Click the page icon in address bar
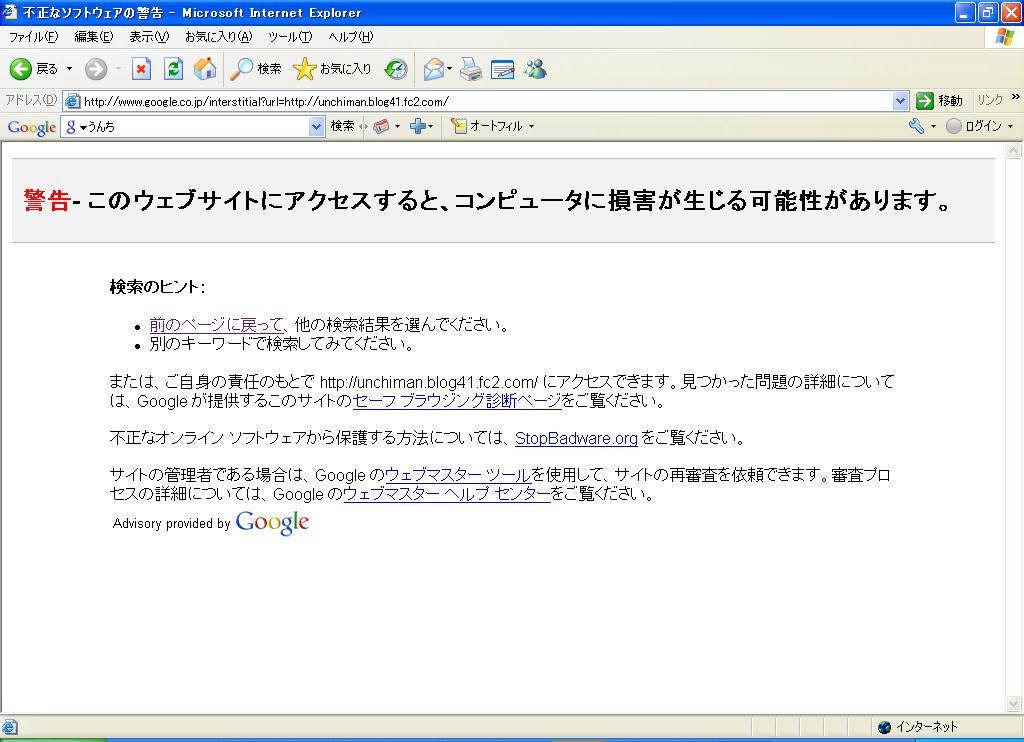 (x=72, y=101)
